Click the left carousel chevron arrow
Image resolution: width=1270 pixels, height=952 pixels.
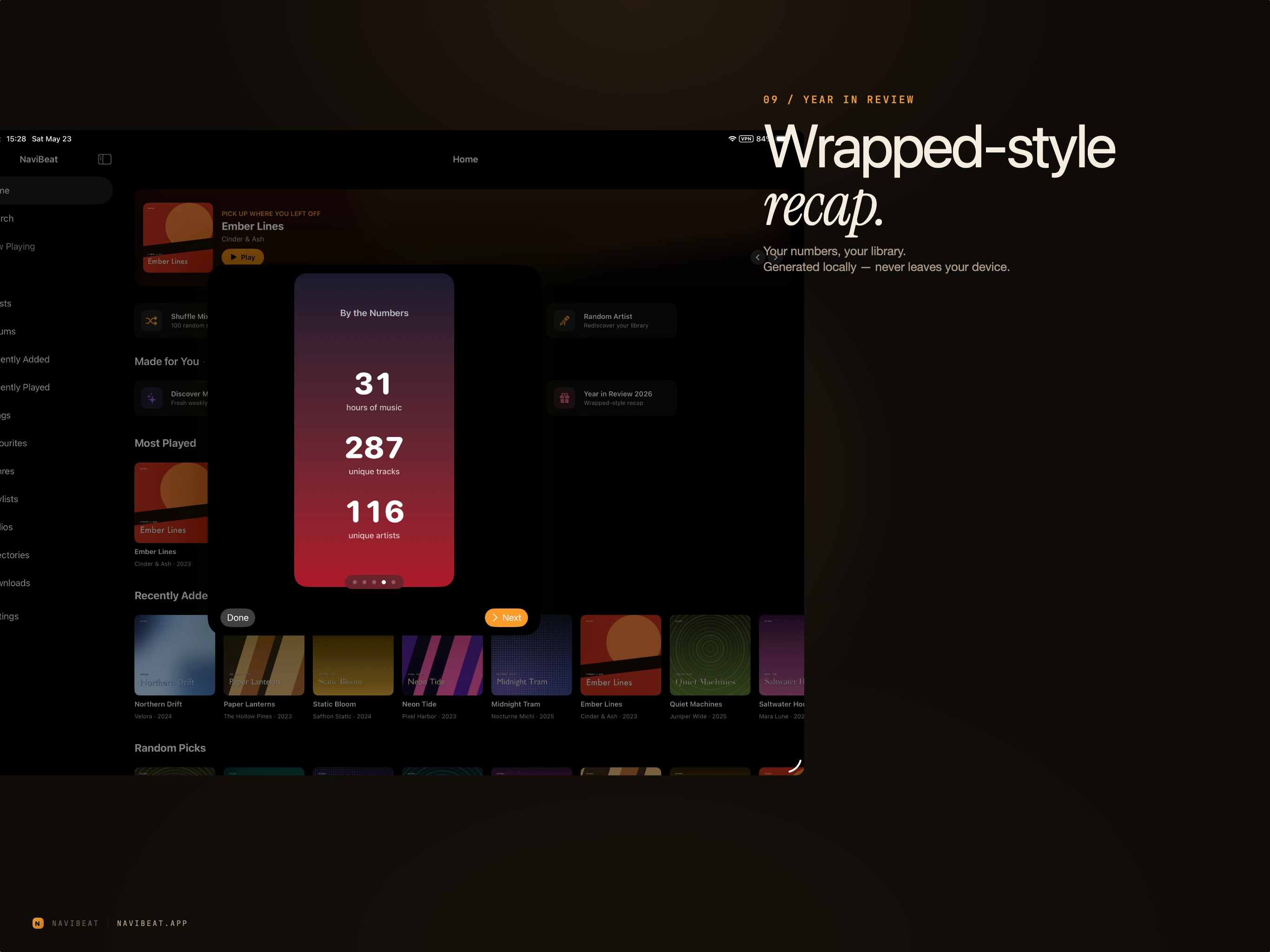coord(757,257)
